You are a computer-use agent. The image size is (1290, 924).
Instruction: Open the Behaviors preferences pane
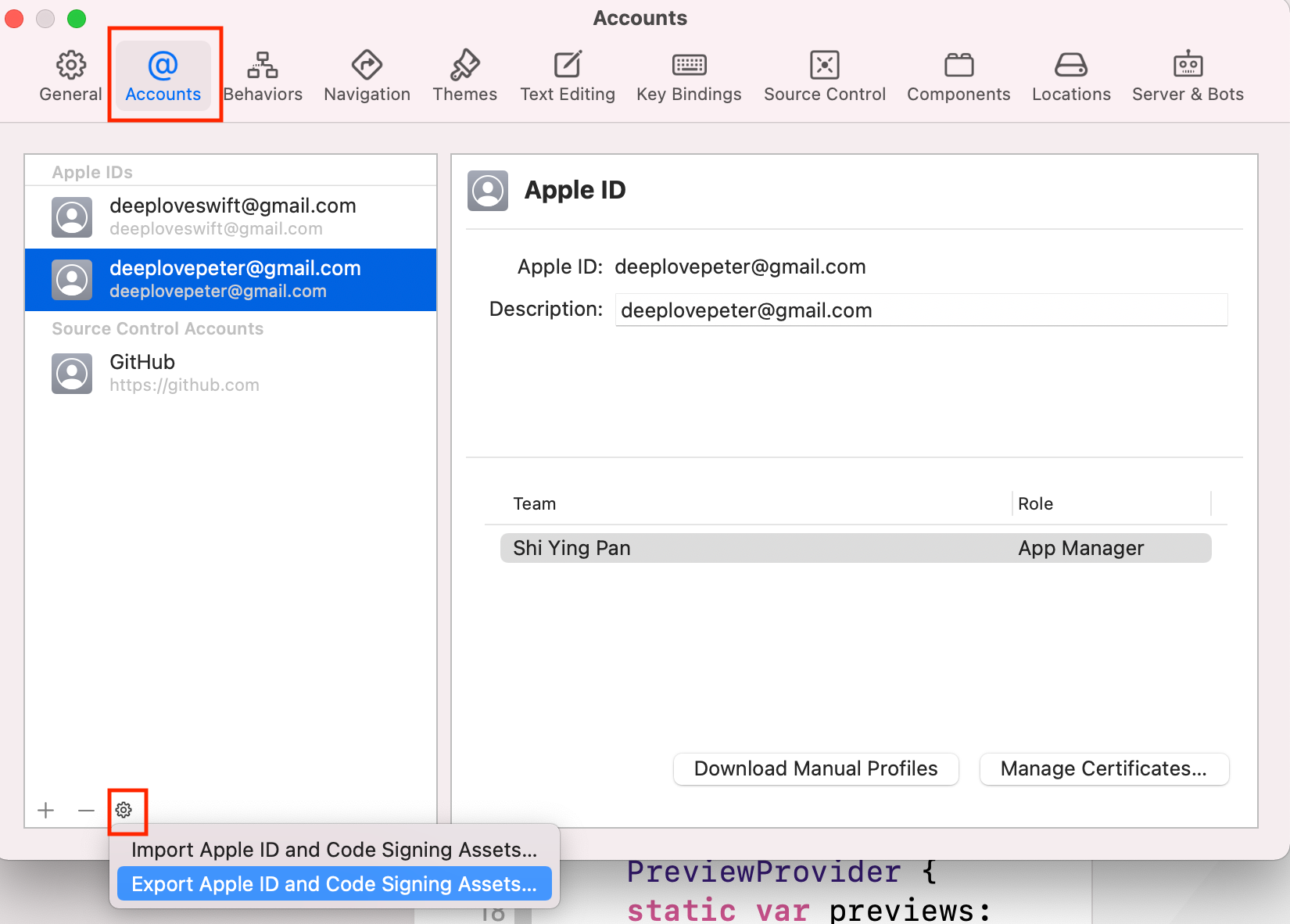pos(263,77)
